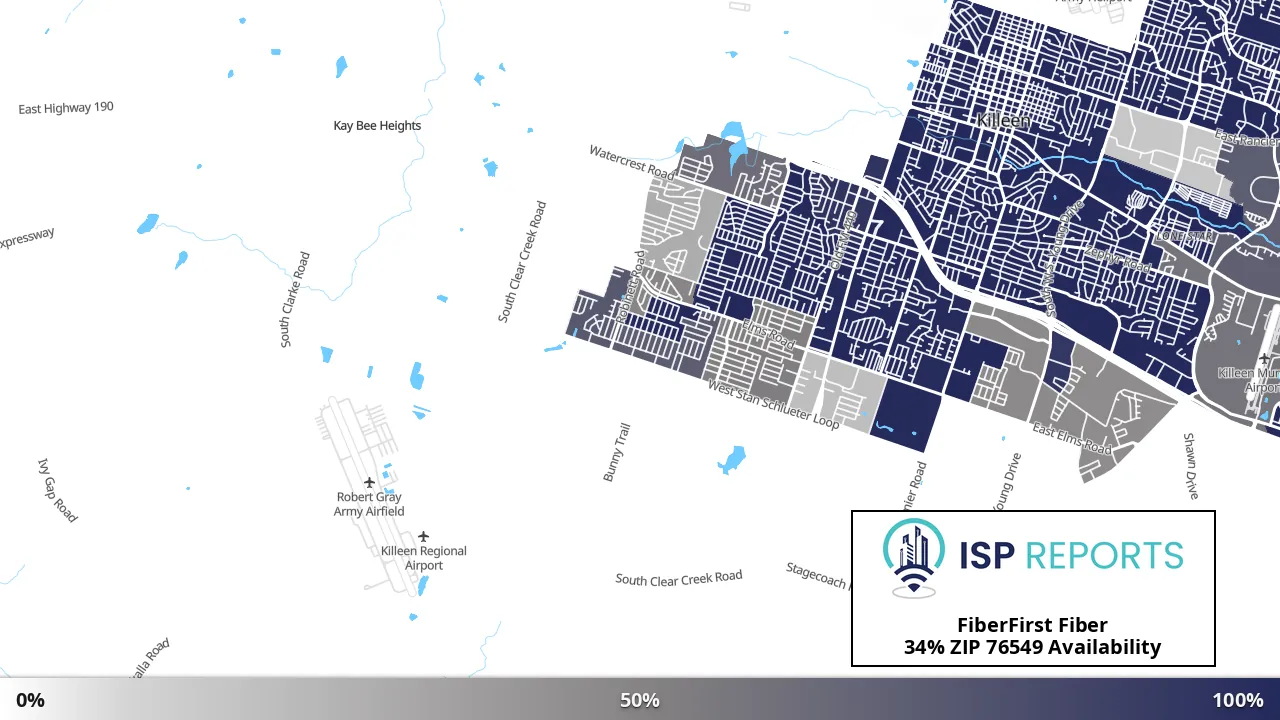This screenshot has width=1280, height=720.
Task: Click '34% ZIP 76549 Availability' text
Action: click(1033, 647)
